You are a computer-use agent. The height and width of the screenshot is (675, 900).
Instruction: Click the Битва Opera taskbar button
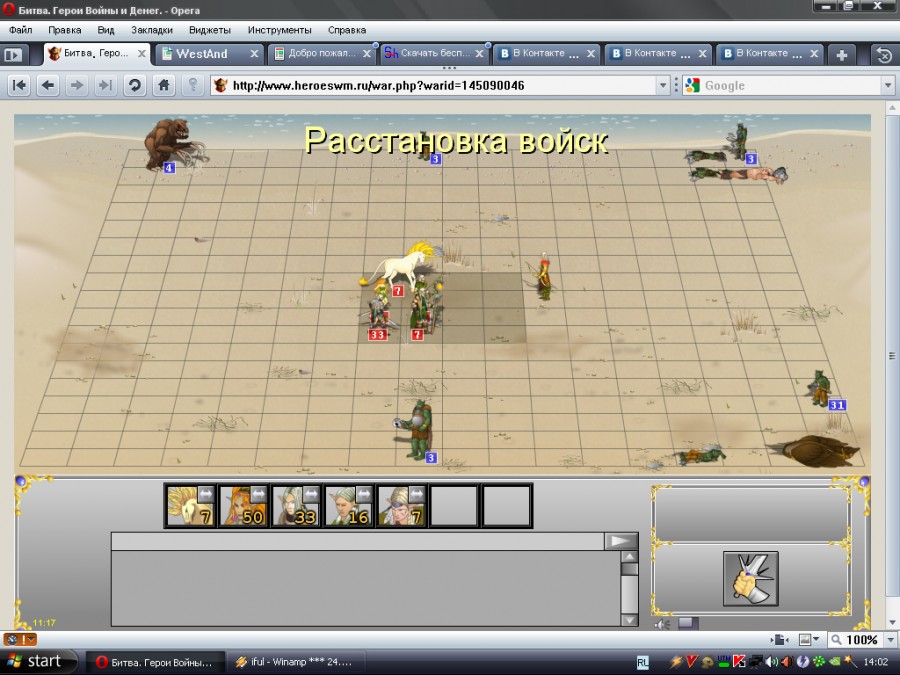[x=155, y=662]
